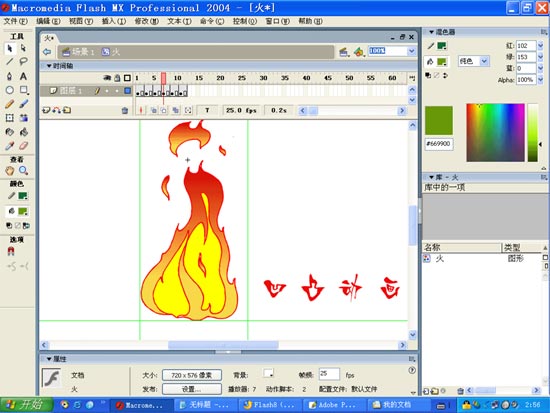Screen dimensions: 550x413
Task: Select the Brush tool
Action: pos(23,104)
